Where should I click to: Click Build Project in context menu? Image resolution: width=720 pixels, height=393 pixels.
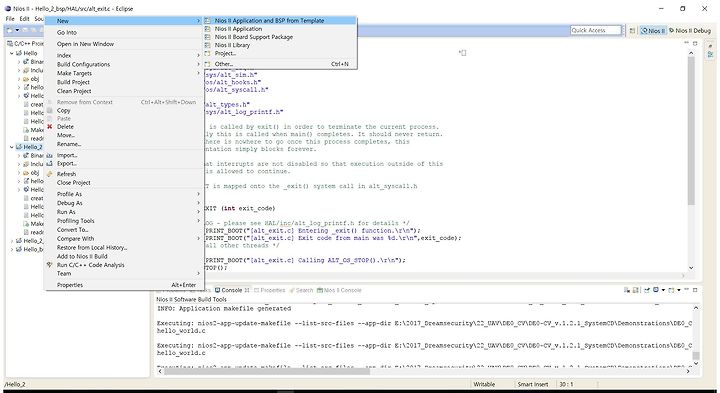[124, 82]
